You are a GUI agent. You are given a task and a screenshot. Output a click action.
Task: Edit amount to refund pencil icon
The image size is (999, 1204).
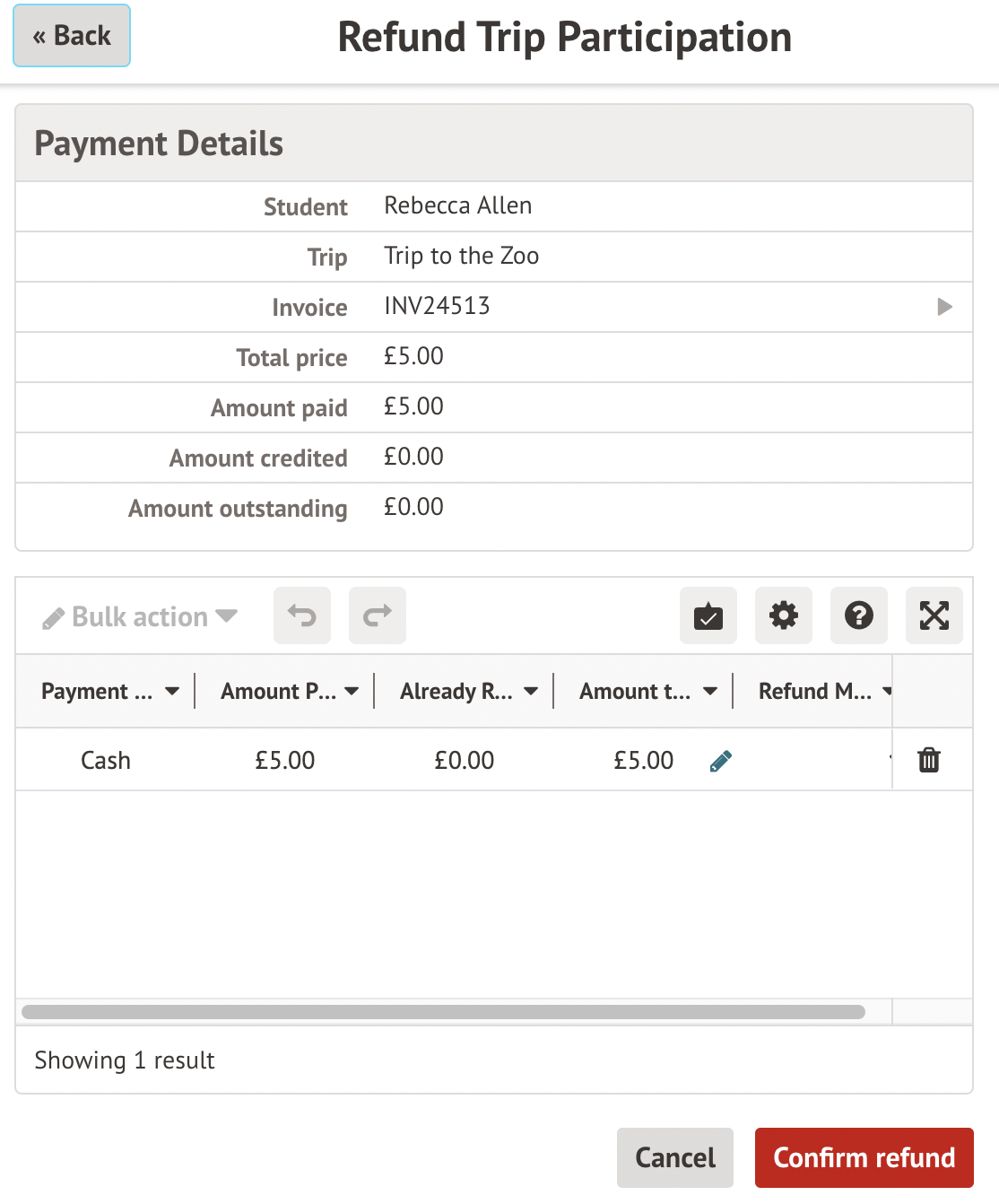[x=721, y=761]
